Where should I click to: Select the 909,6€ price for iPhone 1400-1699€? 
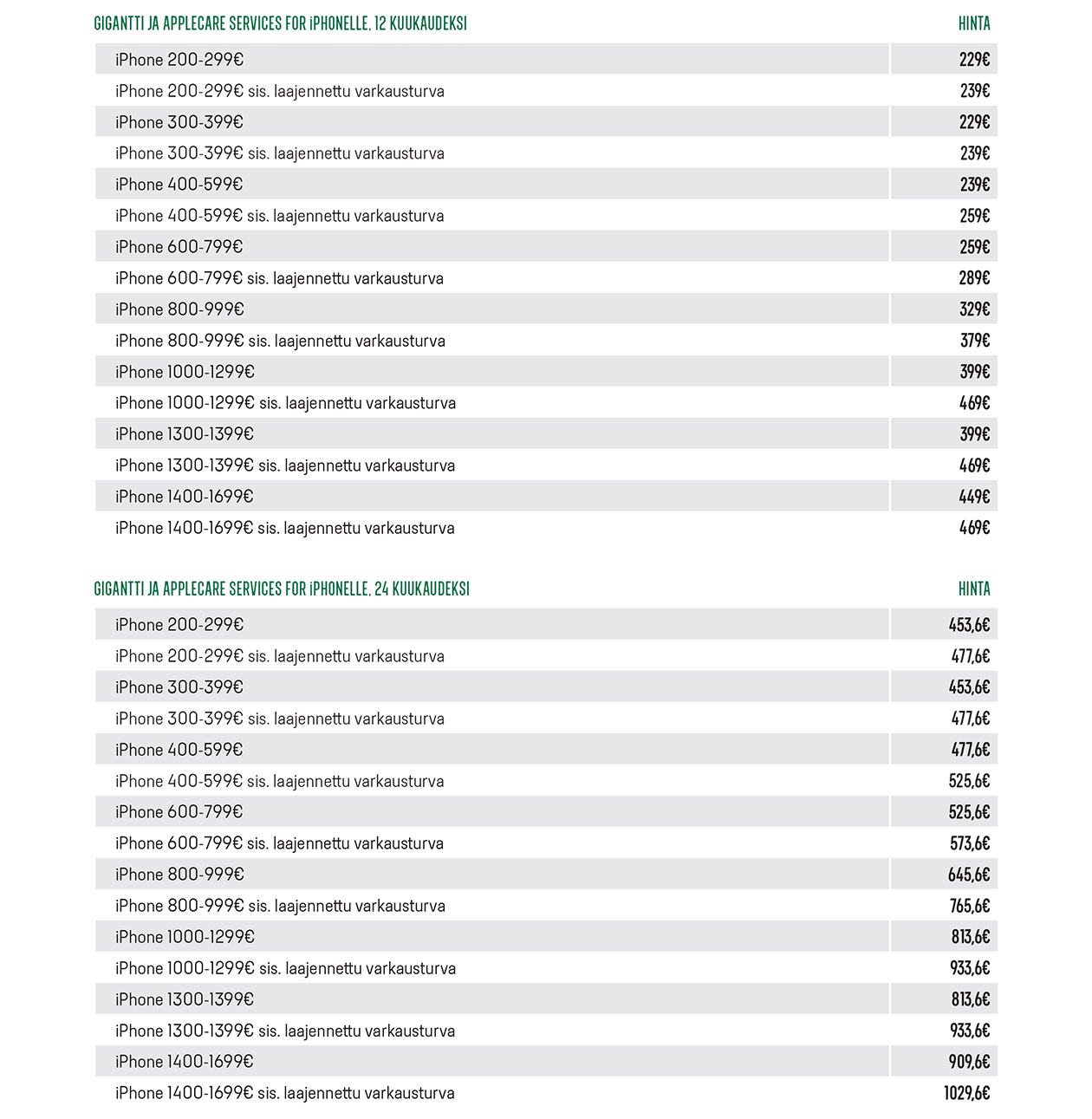pos(969,1062)
